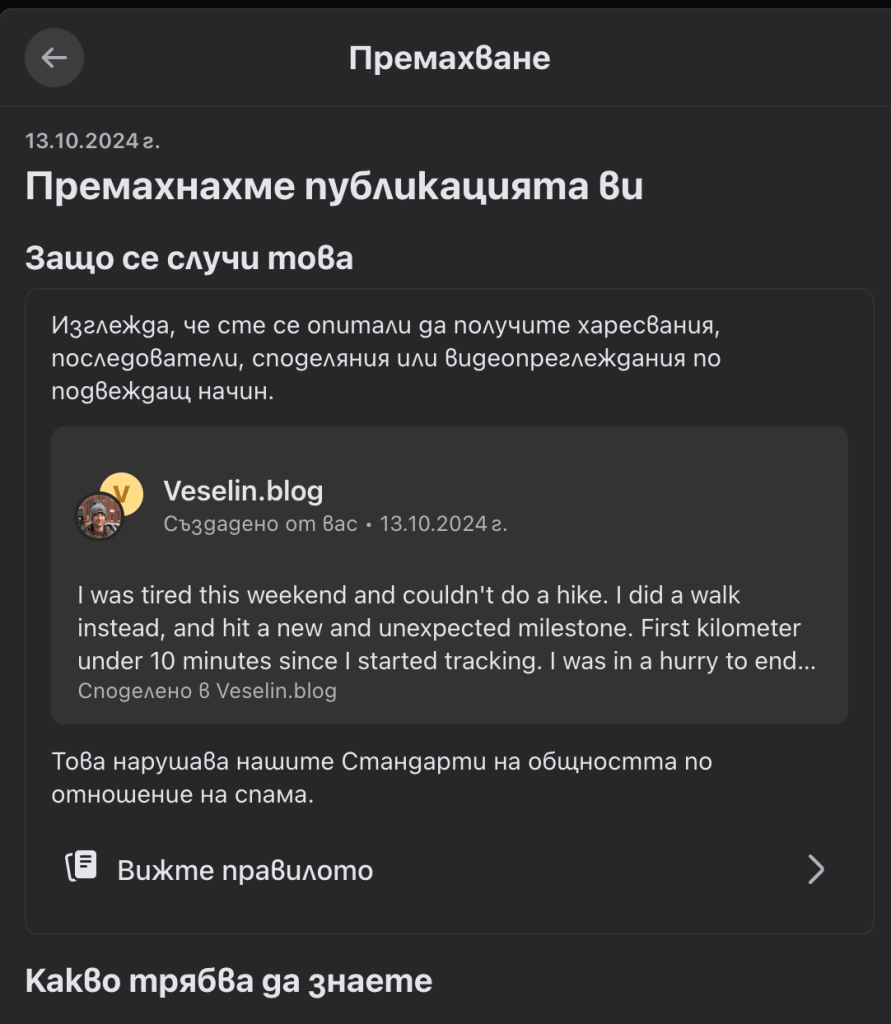Click the yellow "V" page avatar
Screen dimensions: 891x1024
pyautogui.click(x=122, y=493)
